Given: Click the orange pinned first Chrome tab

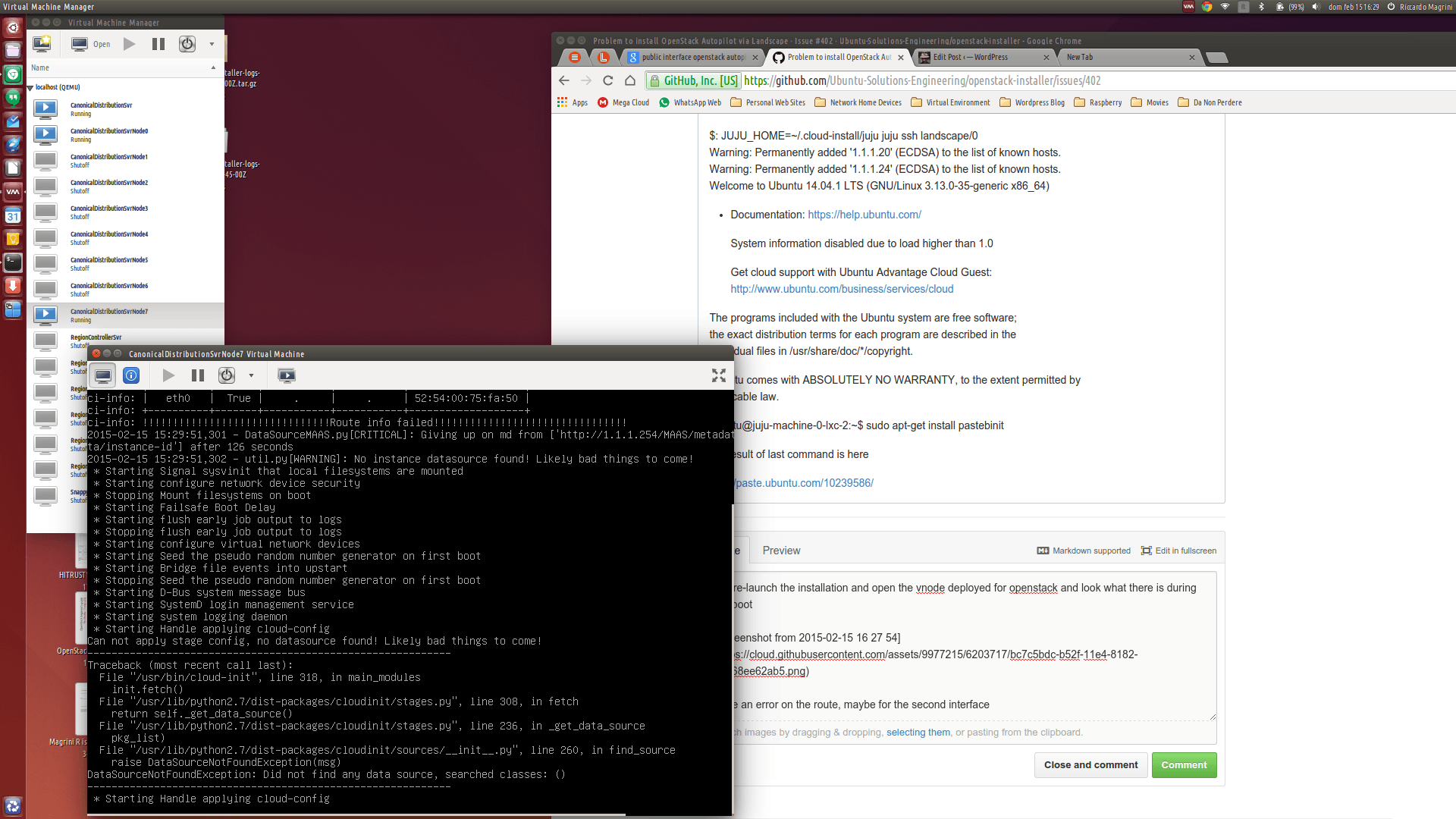Looking at the screenshot, I should [x=575, y=58].
